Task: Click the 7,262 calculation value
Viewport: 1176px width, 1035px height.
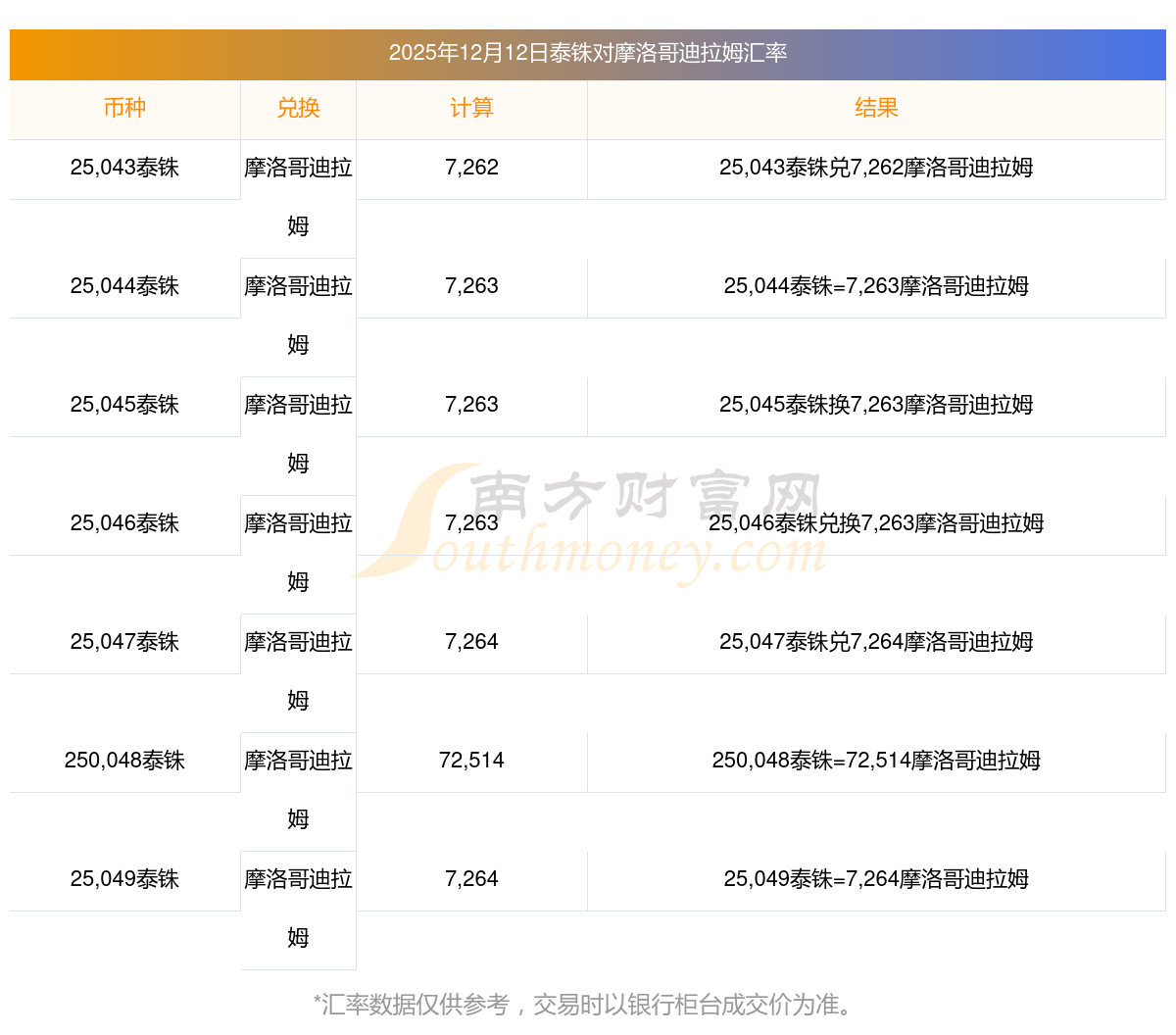Action: coord(471,168)
